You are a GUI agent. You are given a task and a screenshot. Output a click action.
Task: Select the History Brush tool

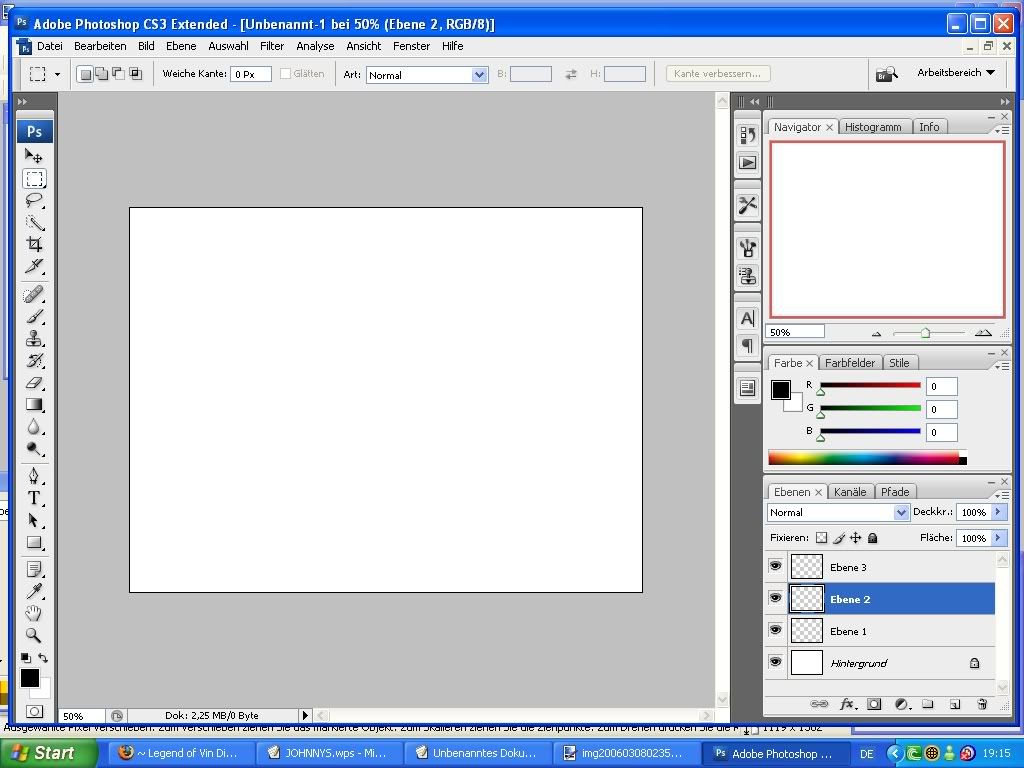[x=34, y=360]
